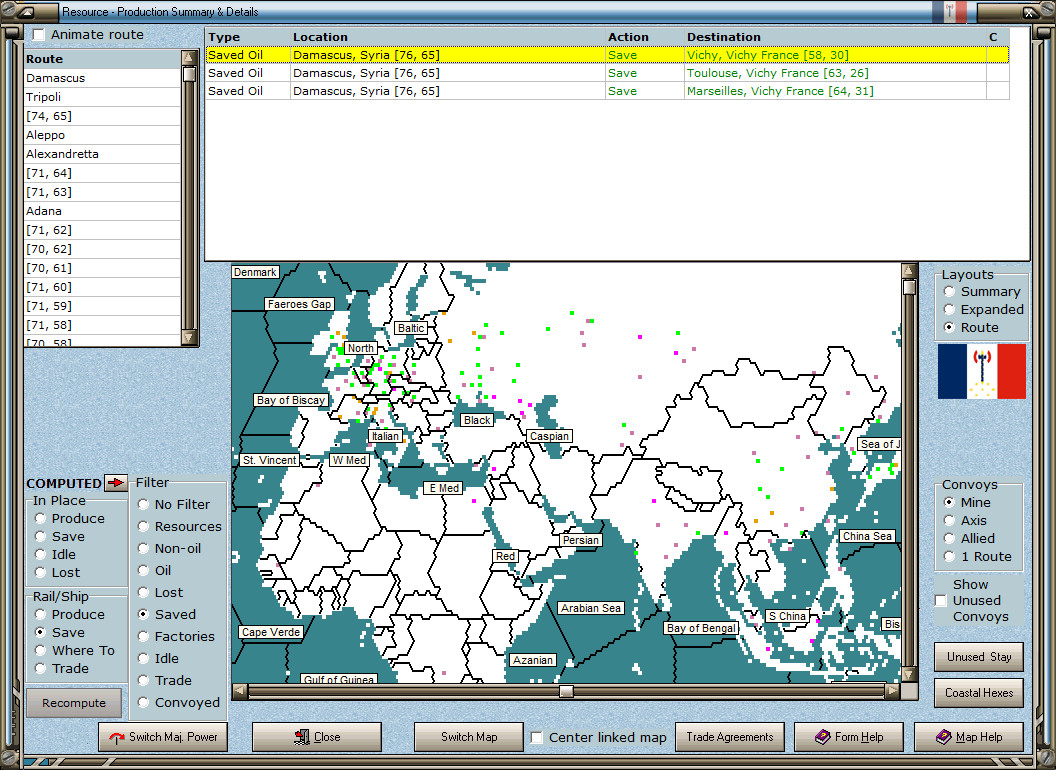Select the row destined for Marseilles
This screenshot has width=1056, height=770.
[x=607, y=91]
